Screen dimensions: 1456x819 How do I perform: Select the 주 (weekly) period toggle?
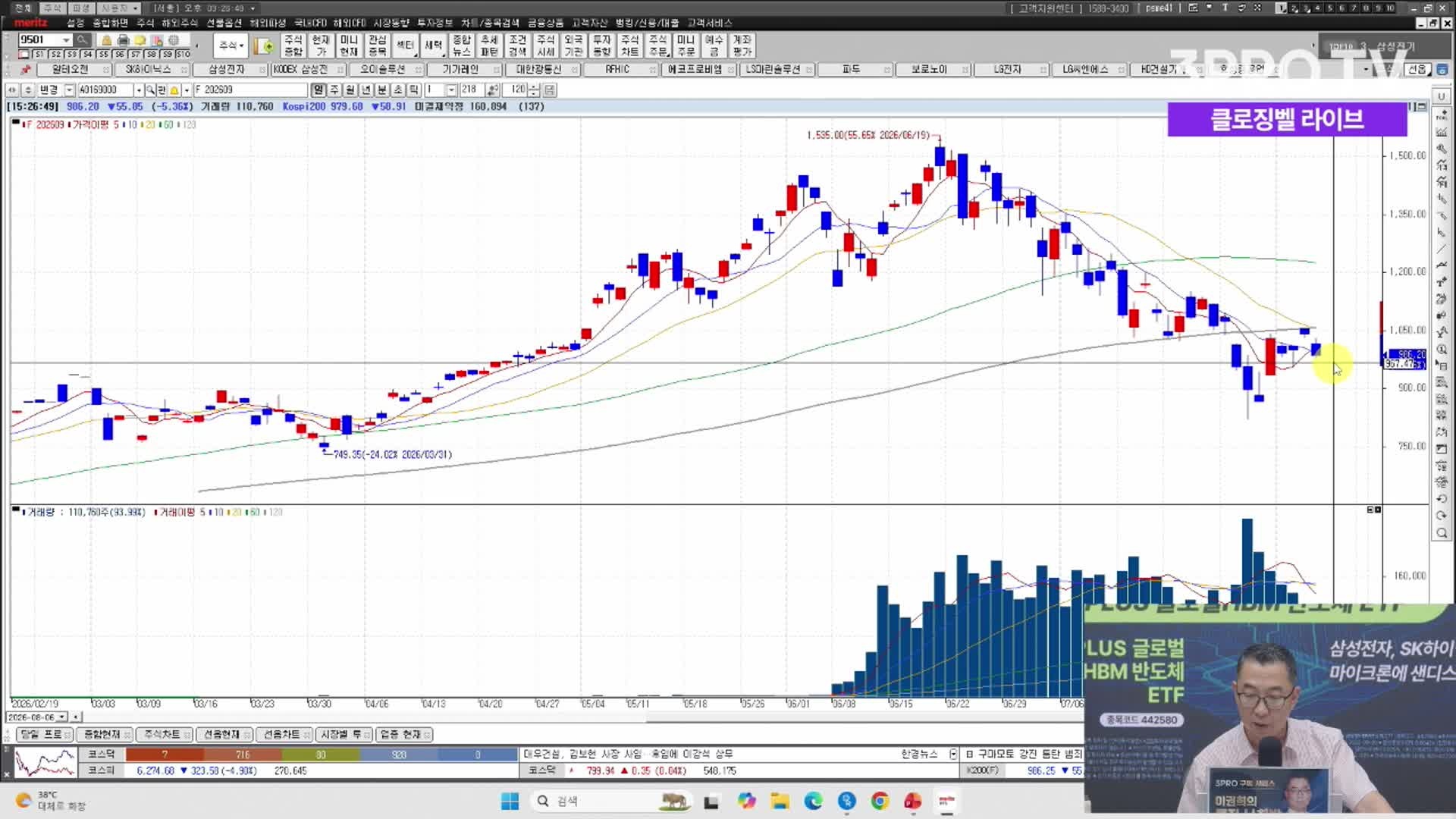coord(334,89)
